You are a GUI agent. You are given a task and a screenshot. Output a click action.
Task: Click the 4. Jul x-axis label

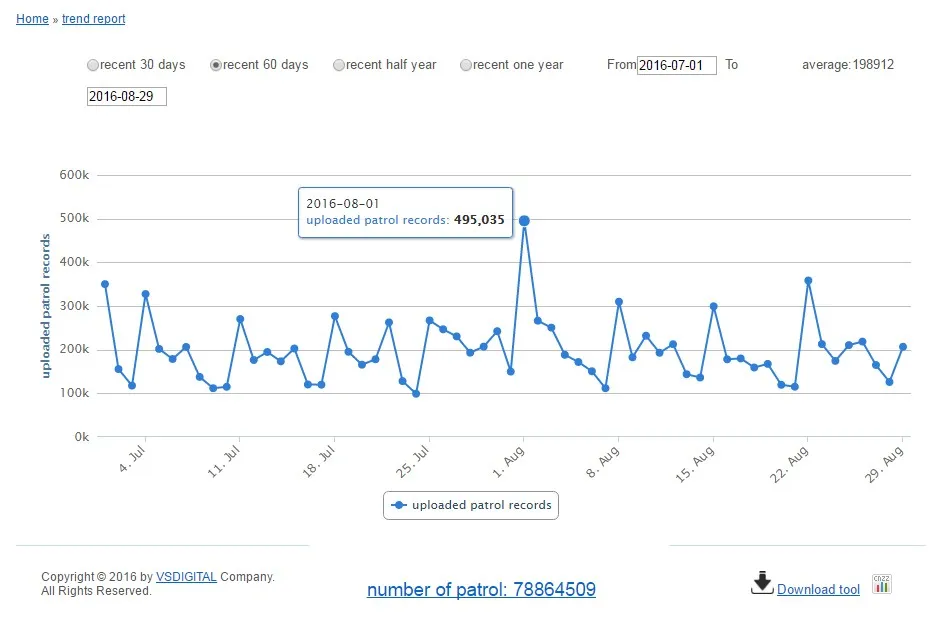[x=132, y=459]
